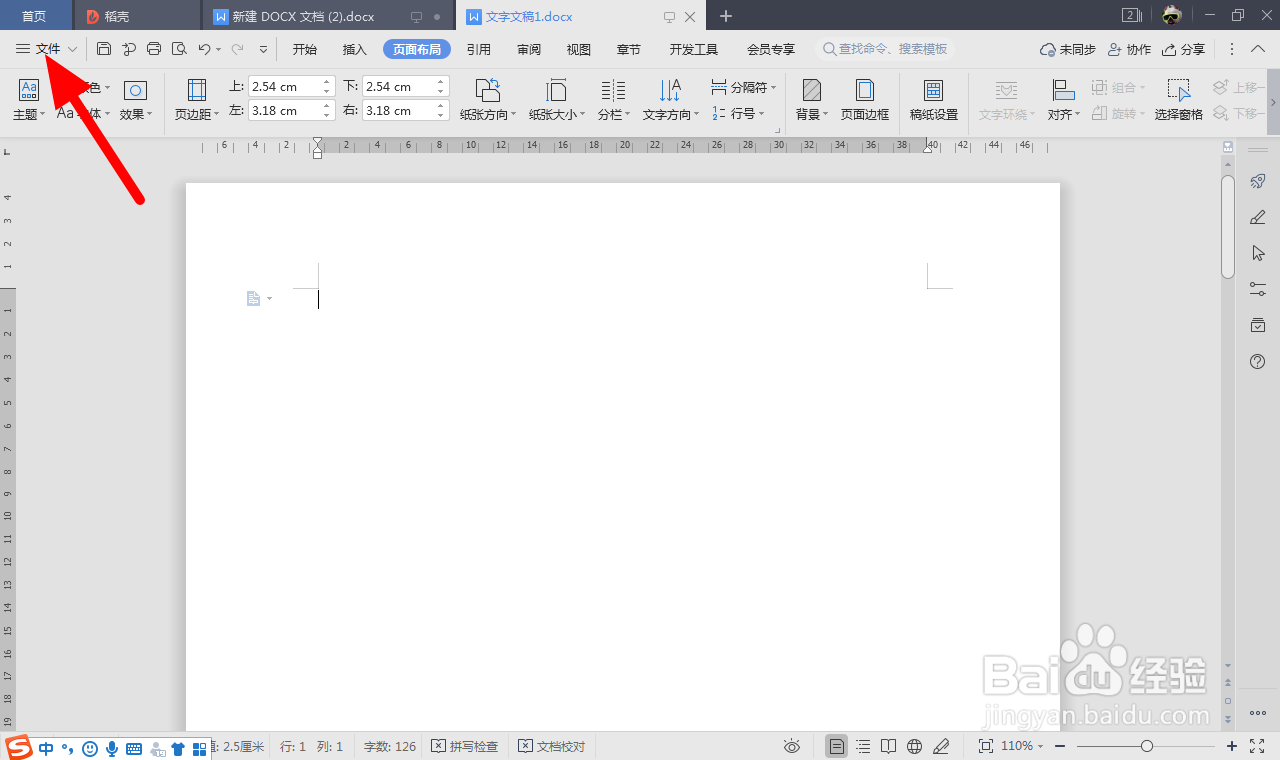Click the settings sliders icon in right sidebar
This screenshot has width=1280, height=760.
pos(1258,289)
